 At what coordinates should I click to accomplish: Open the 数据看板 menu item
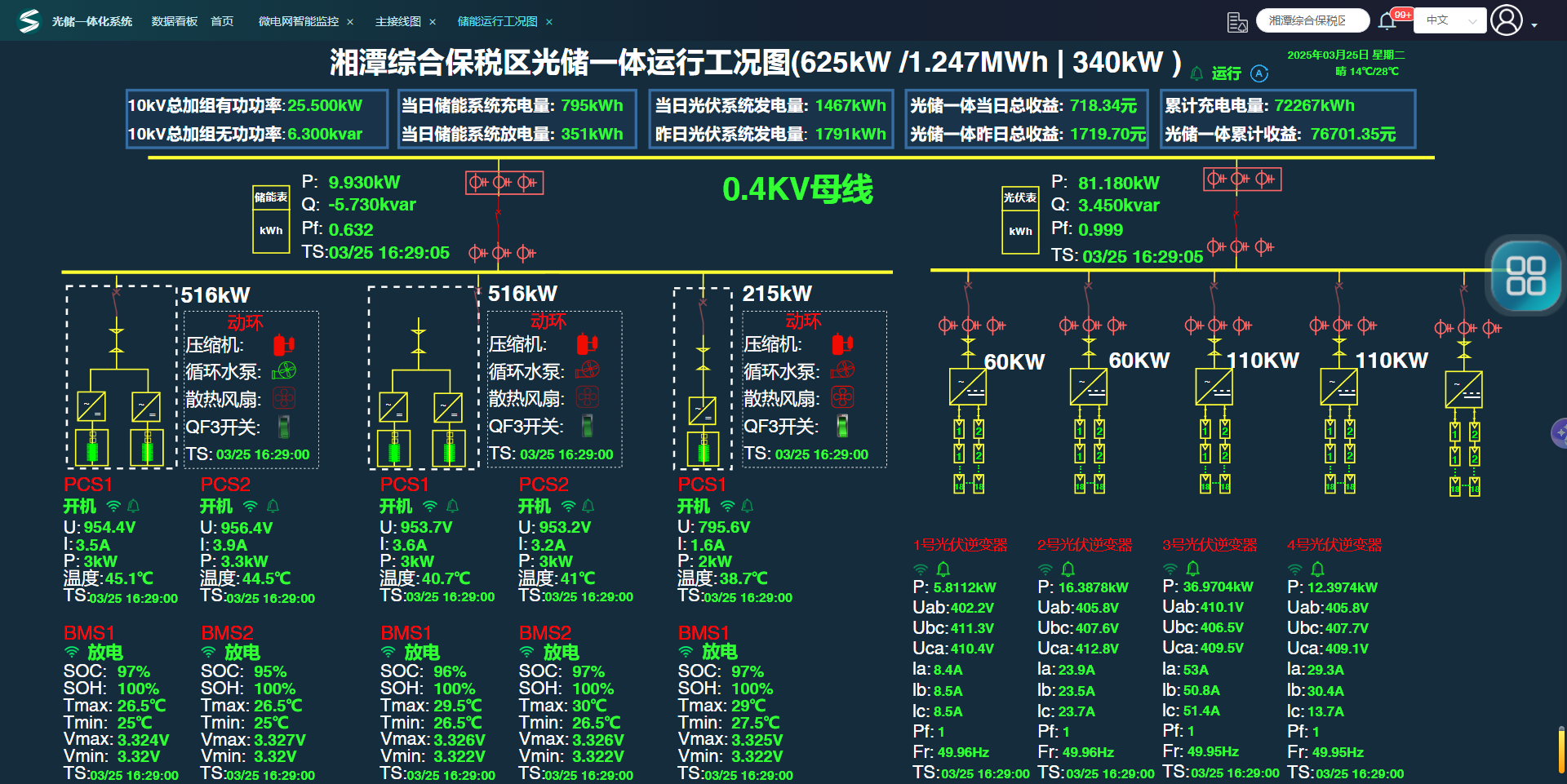pos(175,21)
